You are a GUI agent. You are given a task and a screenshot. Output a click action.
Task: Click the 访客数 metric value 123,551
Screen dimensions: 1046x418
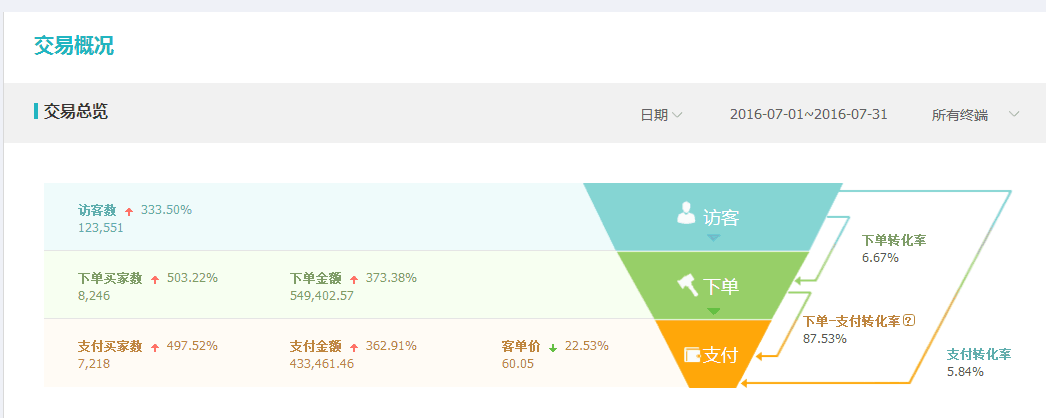click(x=101, y=228)
